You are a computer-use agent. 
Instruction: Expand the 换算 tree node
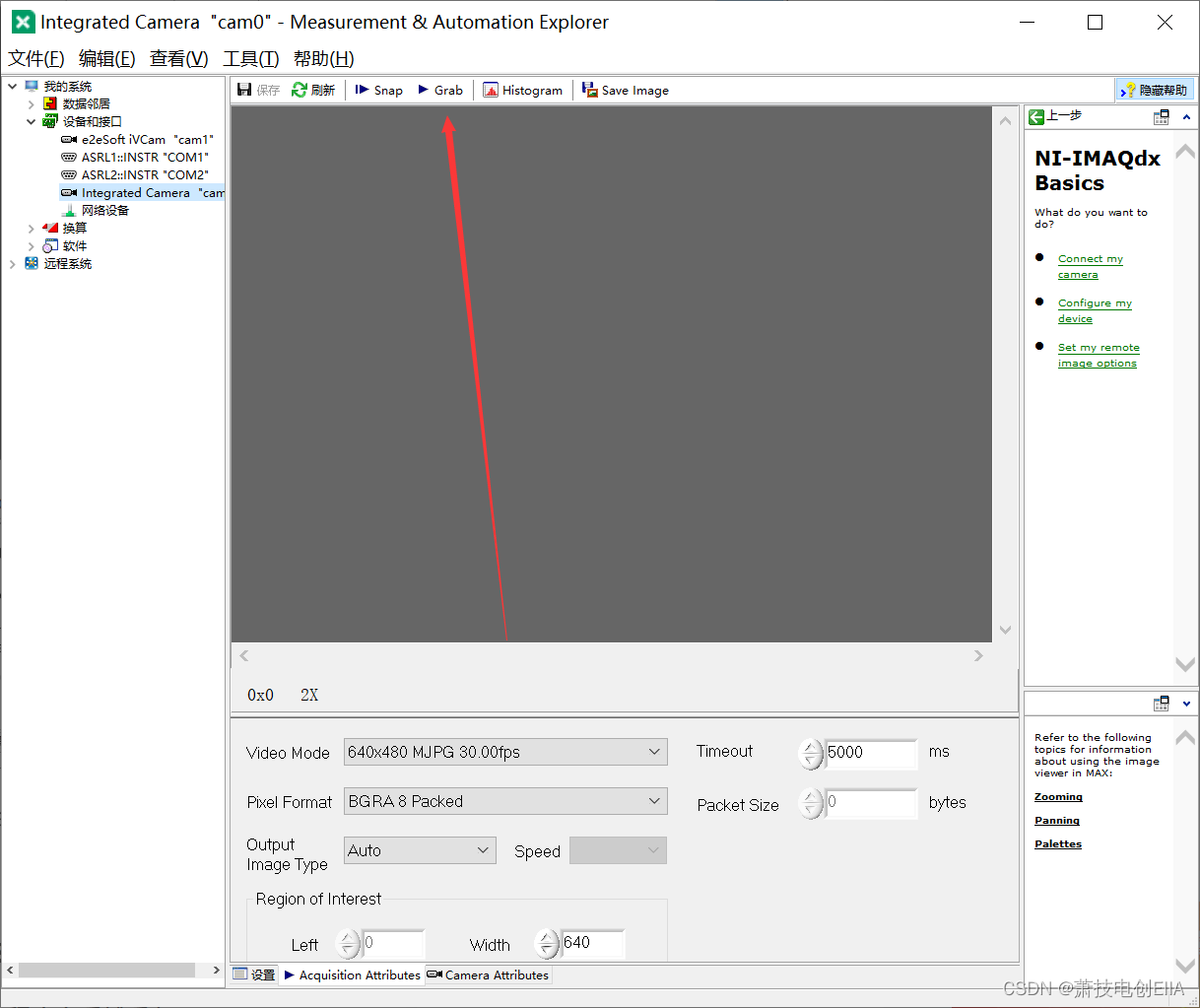click(x=31, y=229)
